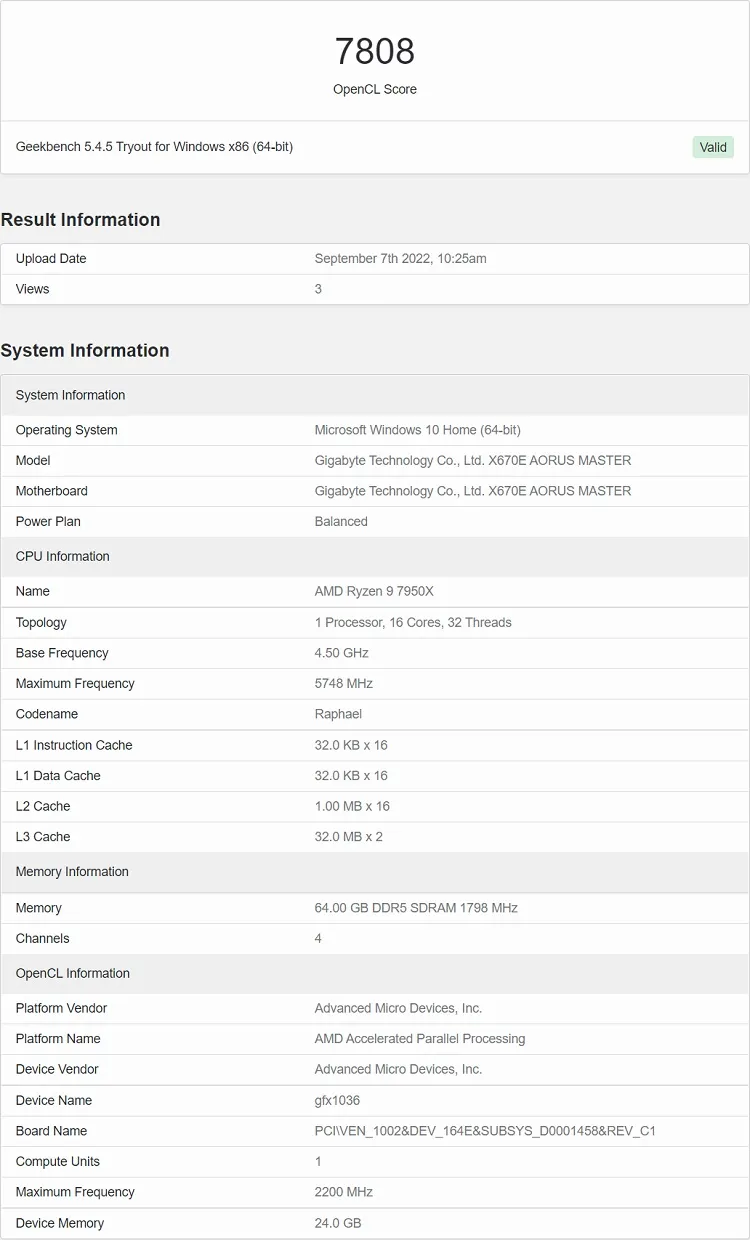This screenshot has width=750, height=1240.
Task: Click the September 7th 2022 upload date value
Action: point(400,258)
